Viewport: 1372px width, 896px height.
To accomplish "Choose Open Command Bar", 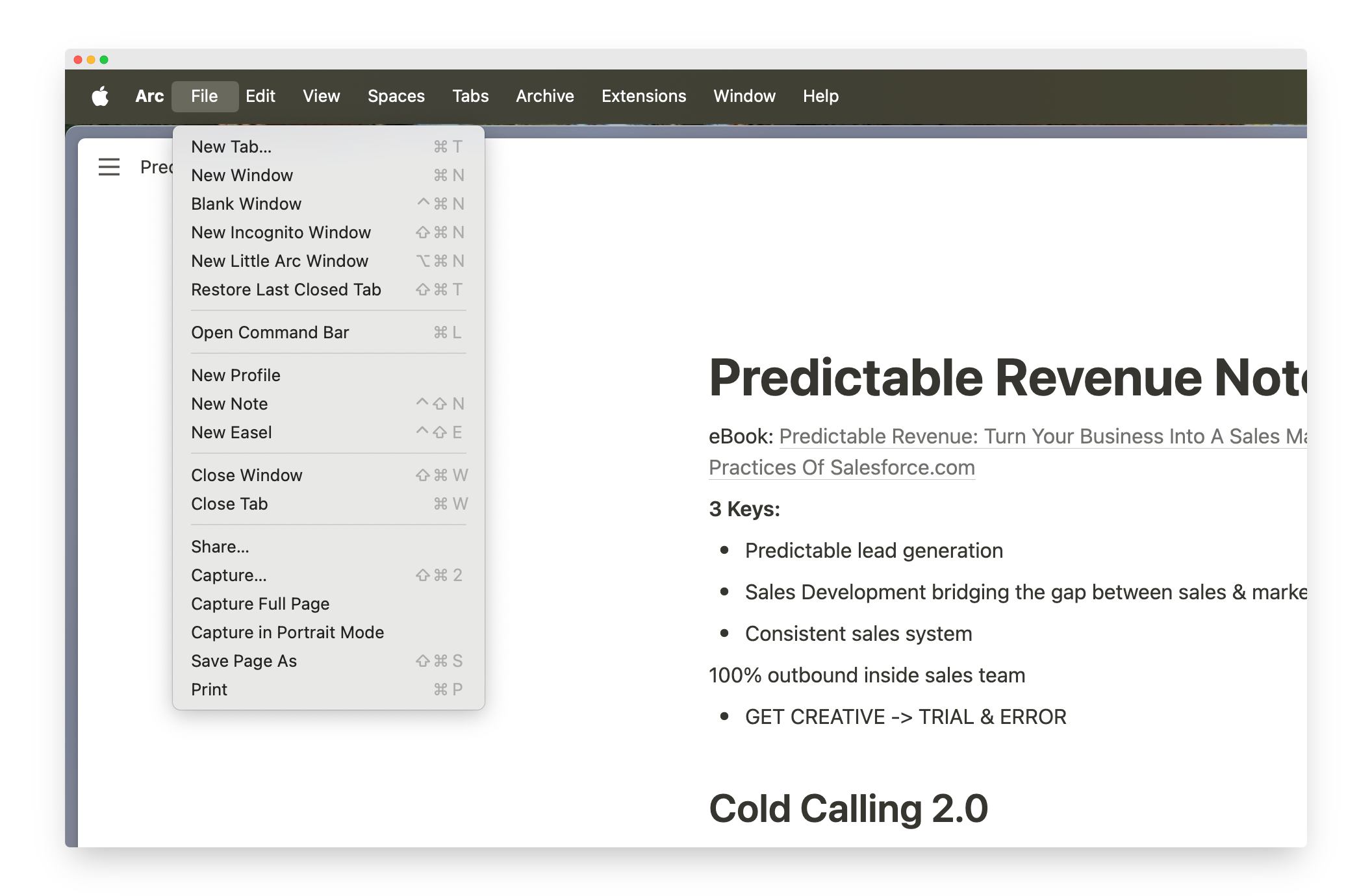I will (329, 332).
